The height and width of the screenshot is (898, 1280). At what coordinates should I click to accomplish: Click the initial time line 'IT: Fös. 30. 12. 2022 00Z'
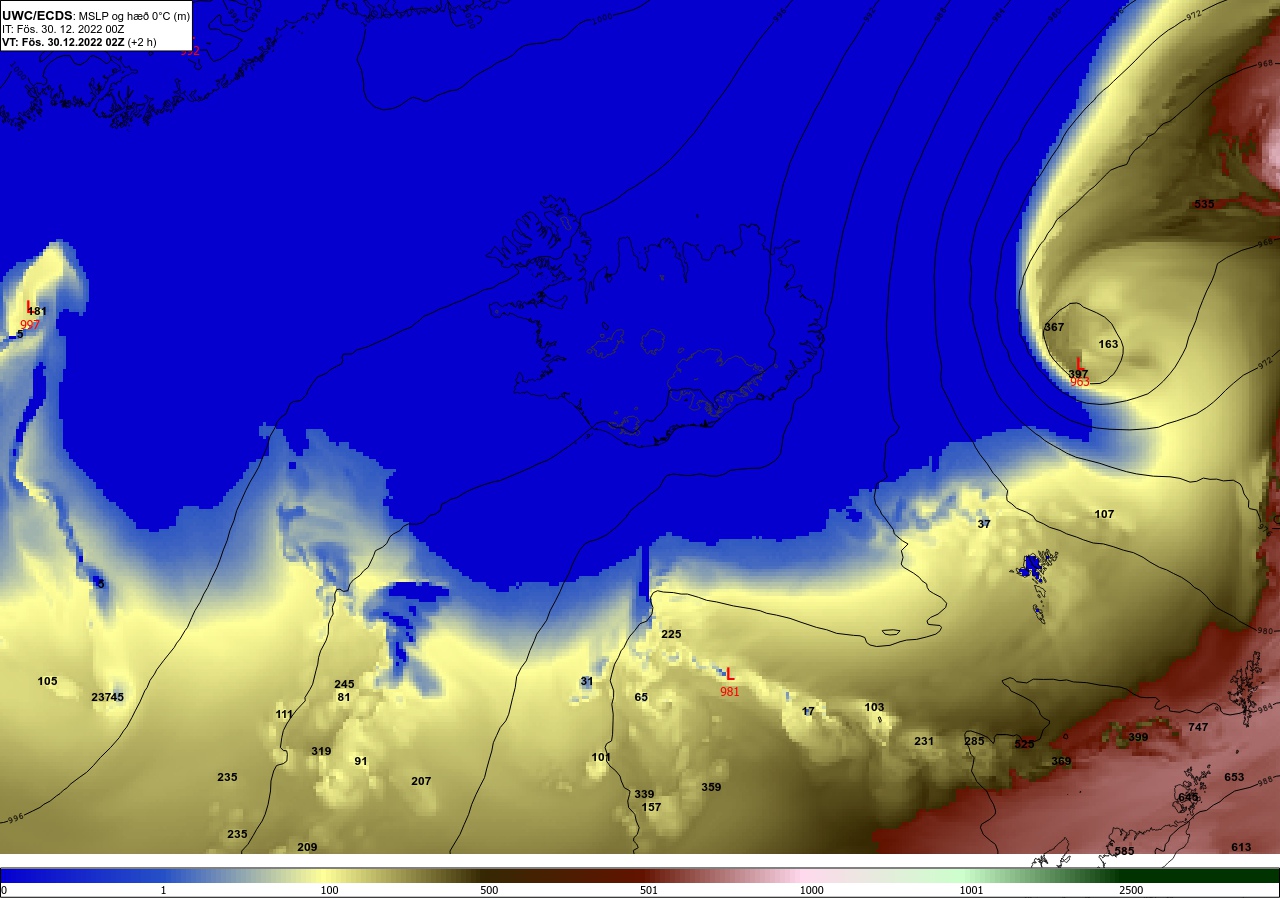(x=63, y=29)
